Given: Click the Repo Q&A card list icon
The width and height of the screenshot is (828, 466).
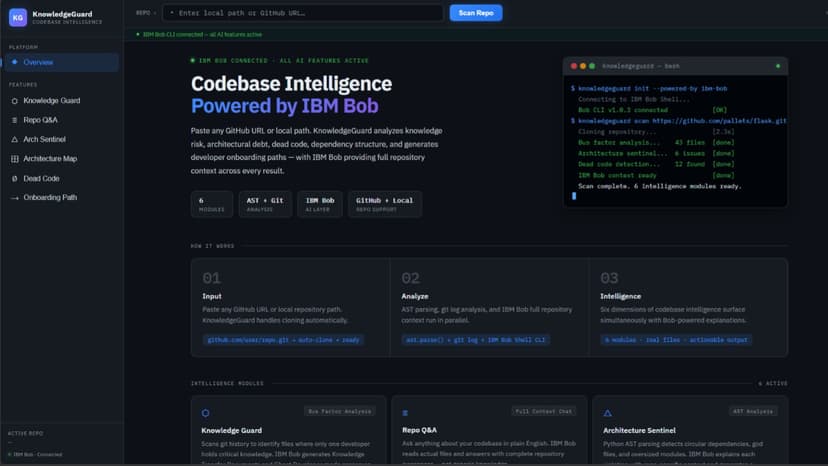Looking at the screenshot, I should point(405,413).
